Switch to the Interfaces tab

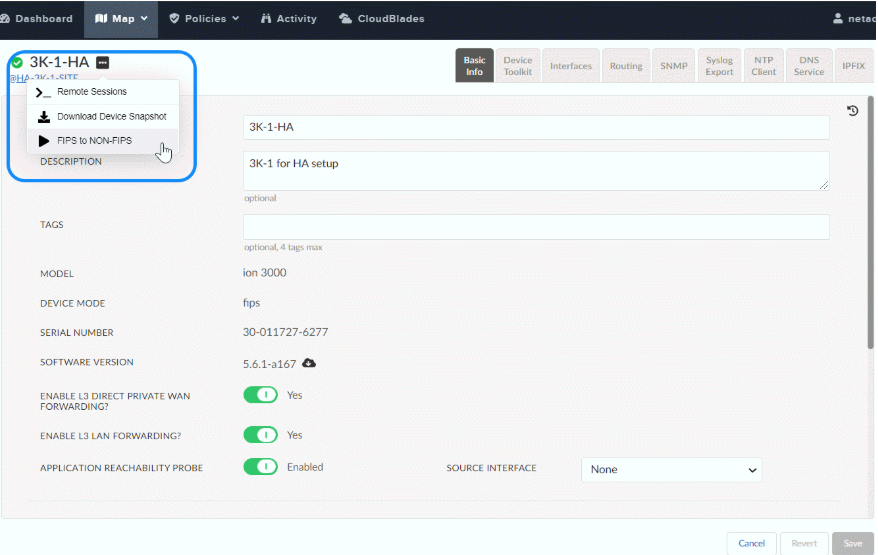pos(571,66)
